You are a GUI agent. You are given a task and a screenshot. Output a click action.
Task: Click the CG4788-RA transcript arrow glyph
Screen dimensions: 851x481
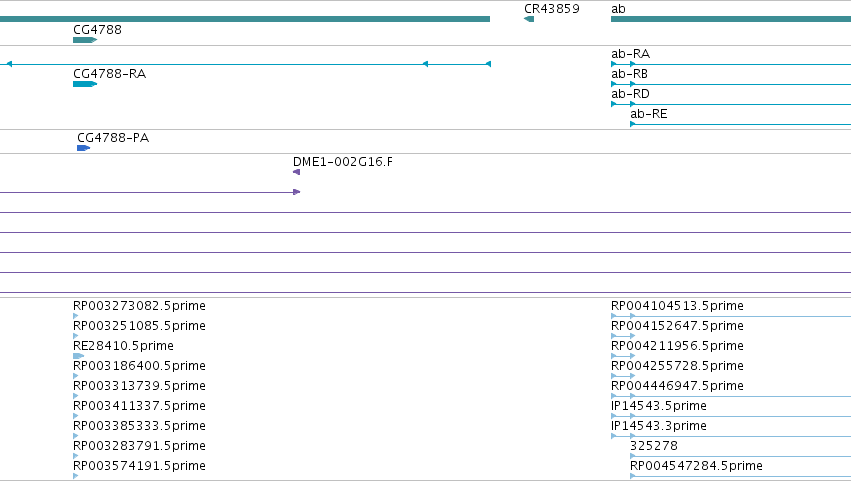[85, 84]
